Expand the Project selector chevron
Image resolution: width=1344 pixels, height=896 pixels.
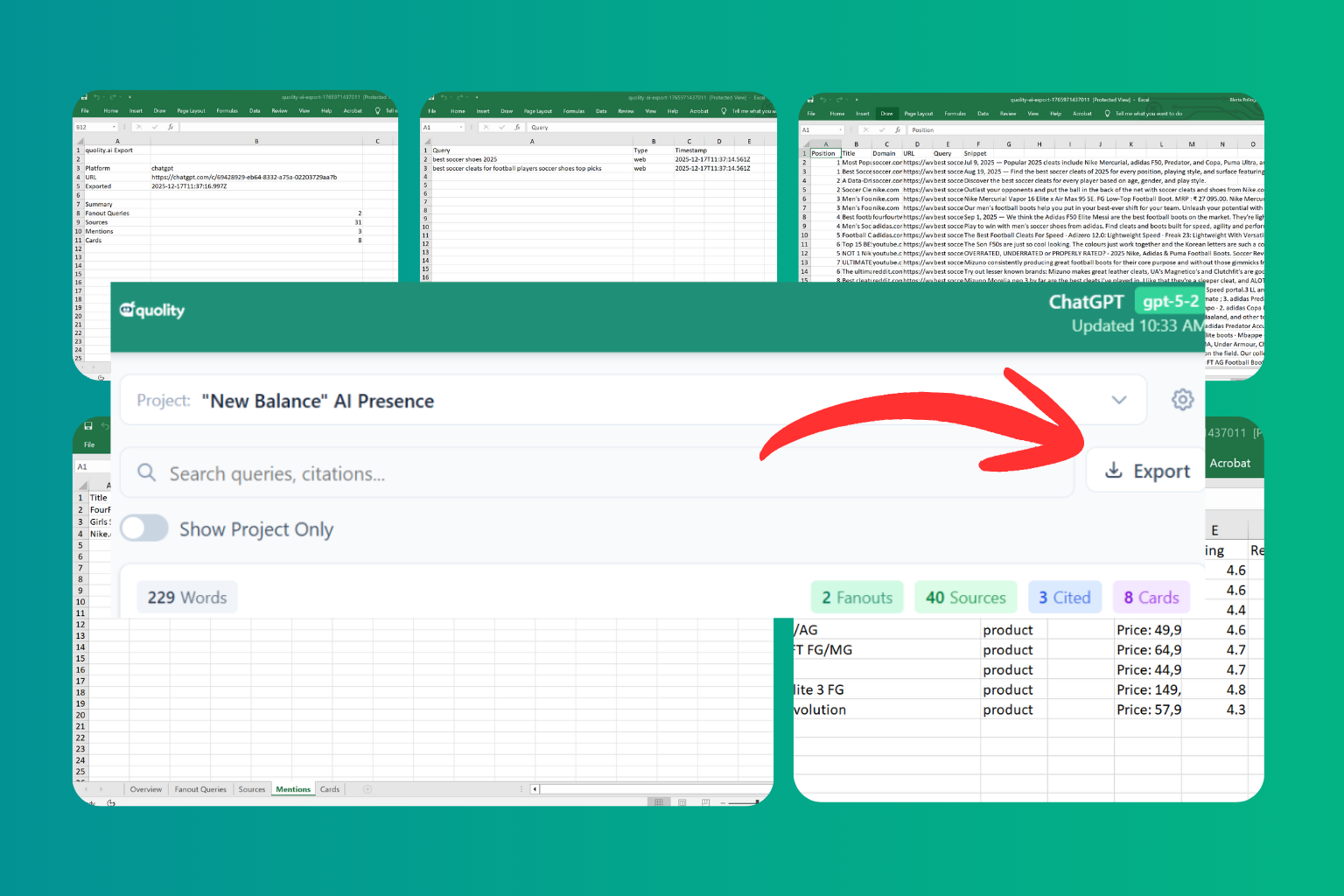click(1118, 400)
